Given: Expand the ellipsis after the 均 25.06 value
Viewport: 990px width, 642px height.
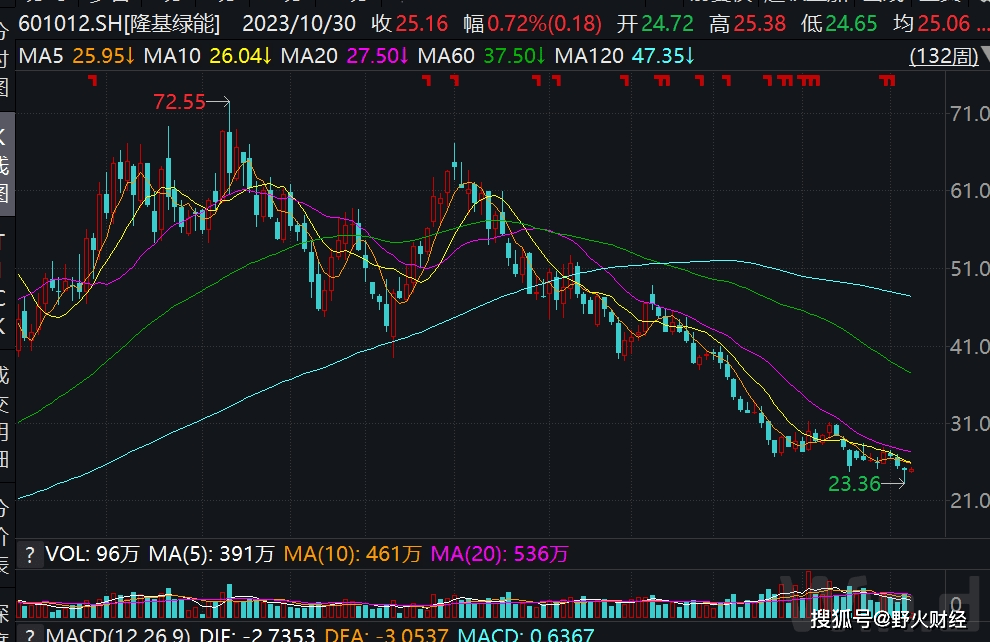Looking at the screenshot, I should pyautogui.click(x=982, y=22).
